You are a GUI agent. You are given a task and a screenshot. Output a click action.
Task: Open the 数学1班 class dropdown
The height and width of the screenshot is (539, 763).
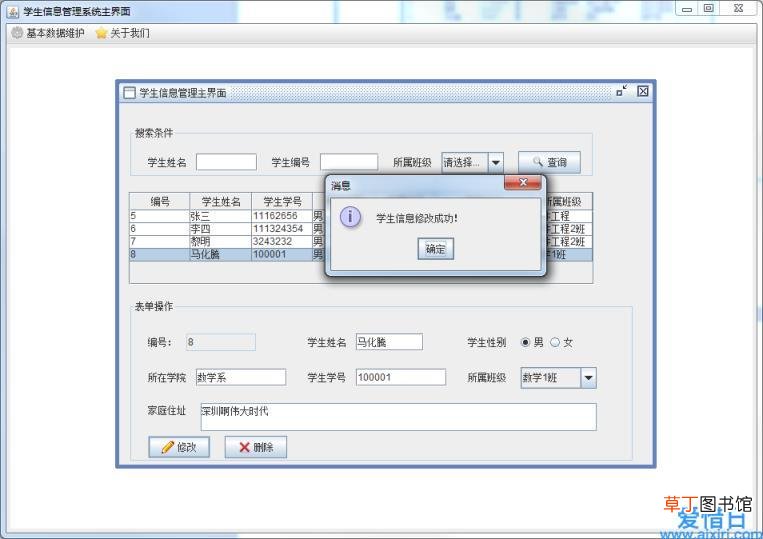click(559, 377)
